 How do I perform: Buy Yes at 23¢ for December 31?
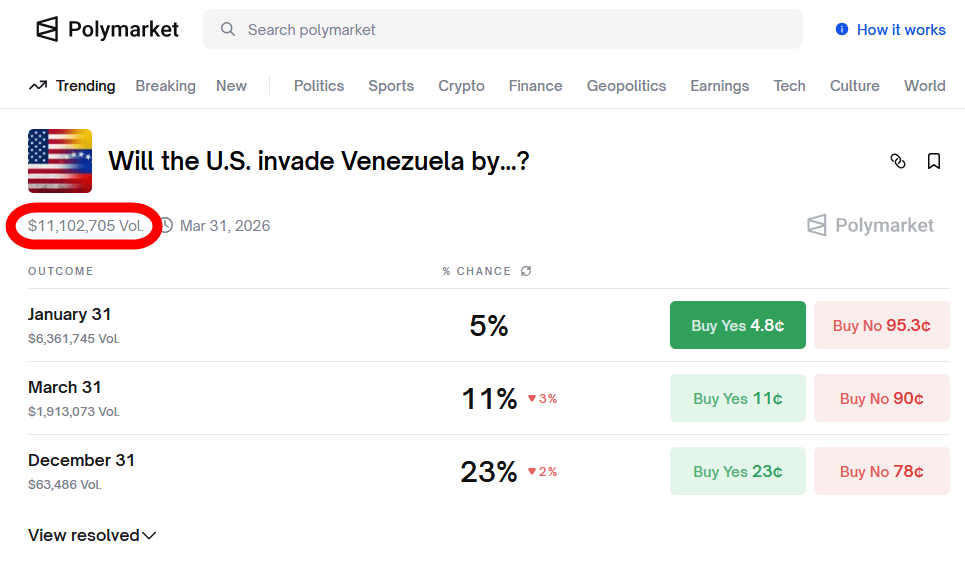pyautogui.click(x=737, y=471)
